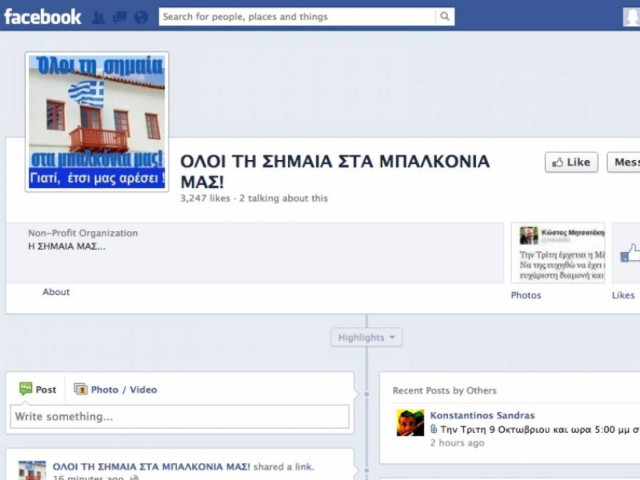Click page title ΟΛΟΙ ΤΗ ΣΗΜΑΙΑ heading
Image resolution: width=640 pixels, height=480 pixels.
tap(335, 171)
